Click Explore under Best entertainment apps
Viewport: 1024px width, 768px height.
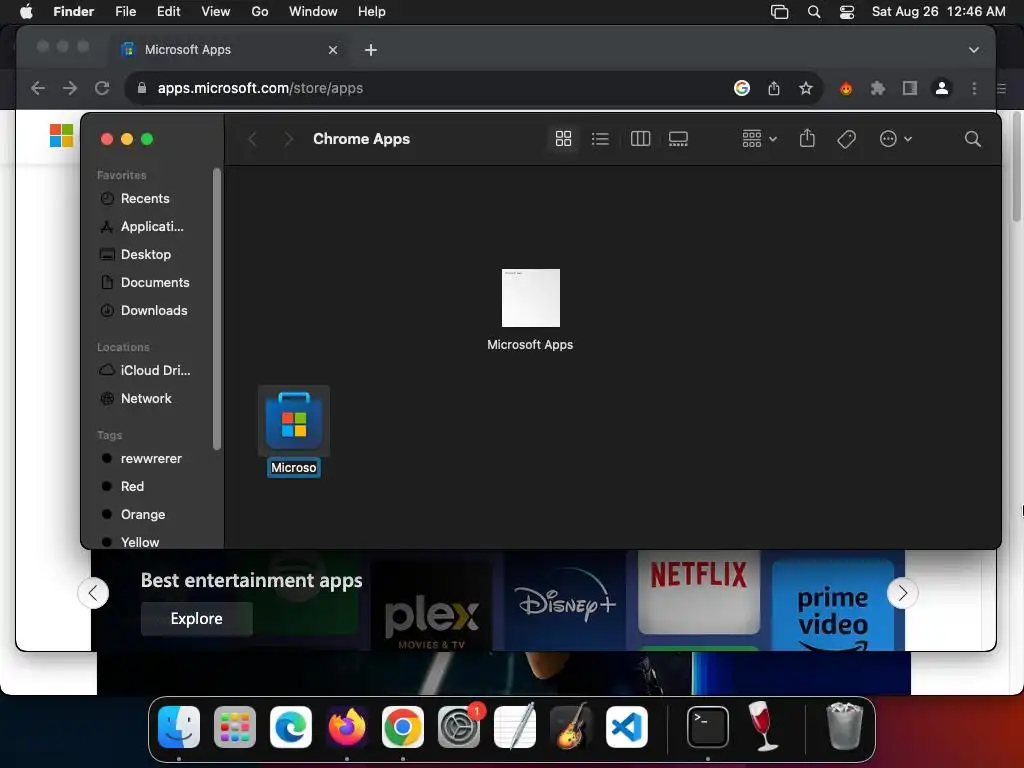tap(197, 618)
